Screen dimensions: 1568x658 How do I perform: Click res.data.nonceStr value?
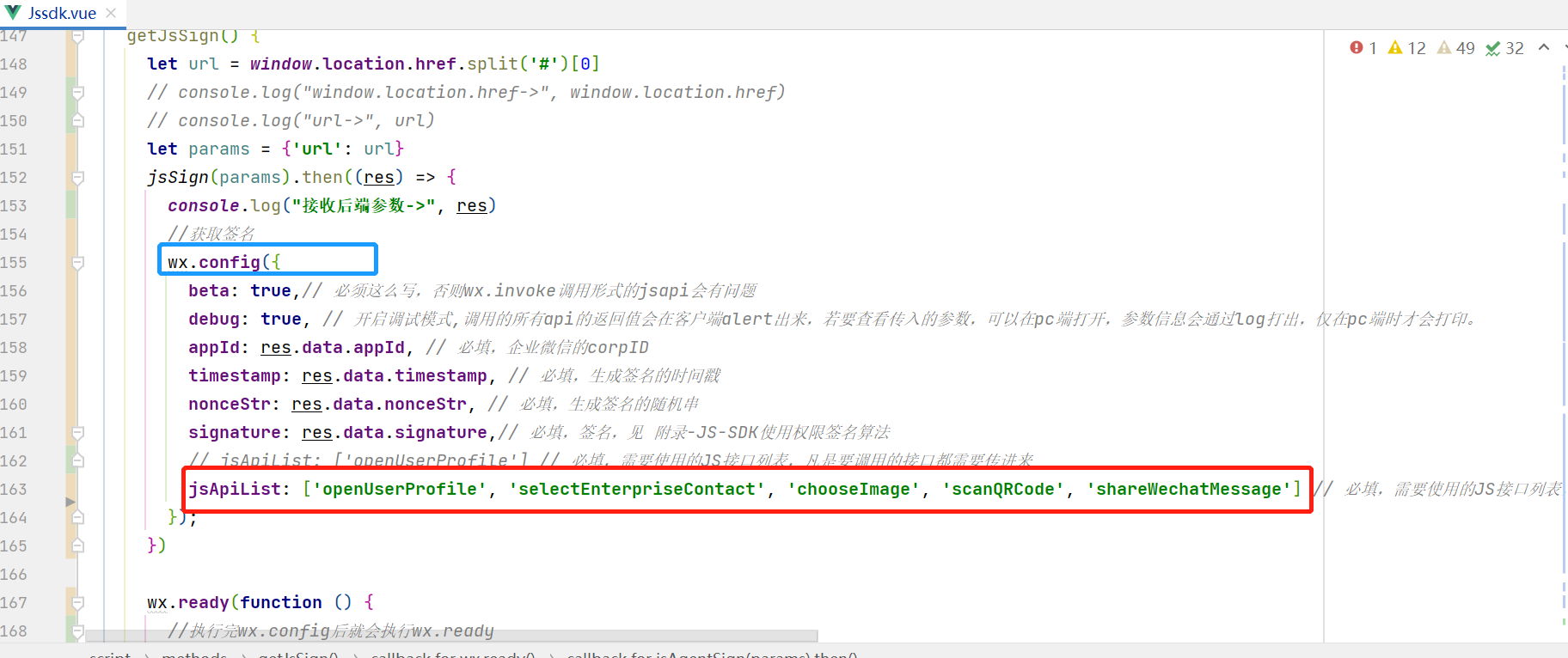[x=379, y=404]
